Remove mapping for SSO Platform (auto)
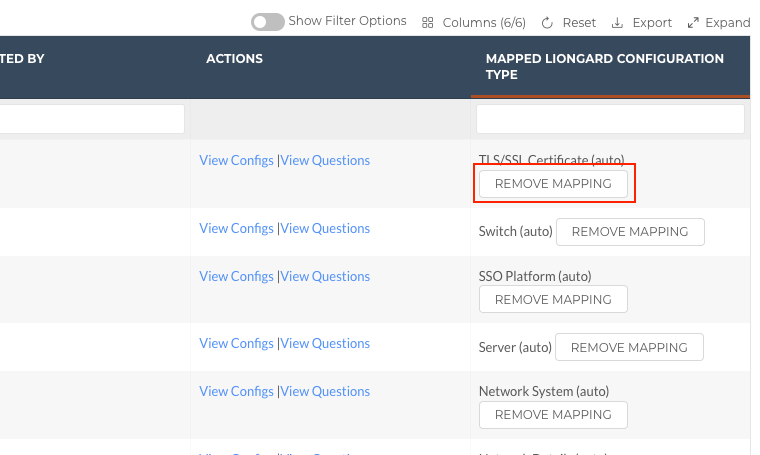This screenshot has height=455, width=760. click(x=553, y=299)
